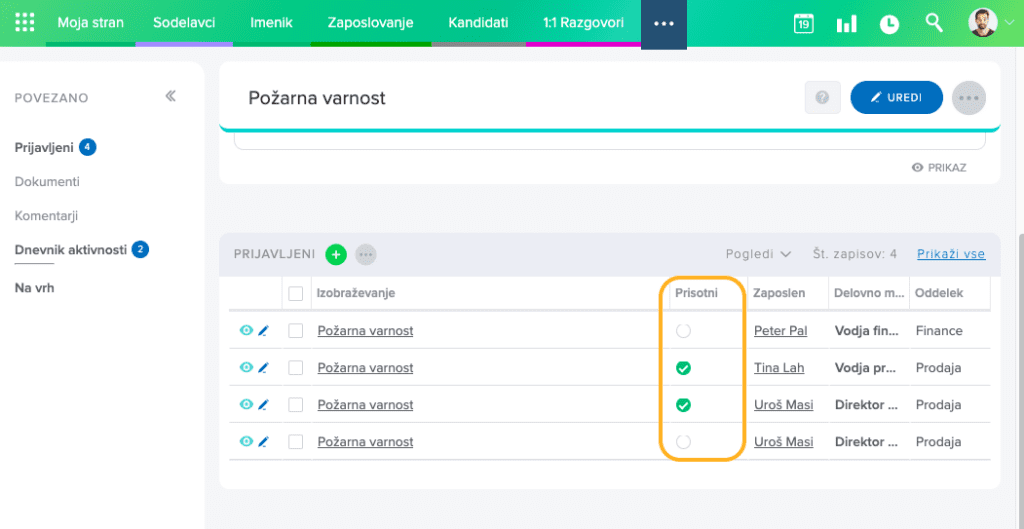View Peter Pal row with eye icon
Image resolution: width=1024 pixels, height=529 pixels.
pos(246,330)
